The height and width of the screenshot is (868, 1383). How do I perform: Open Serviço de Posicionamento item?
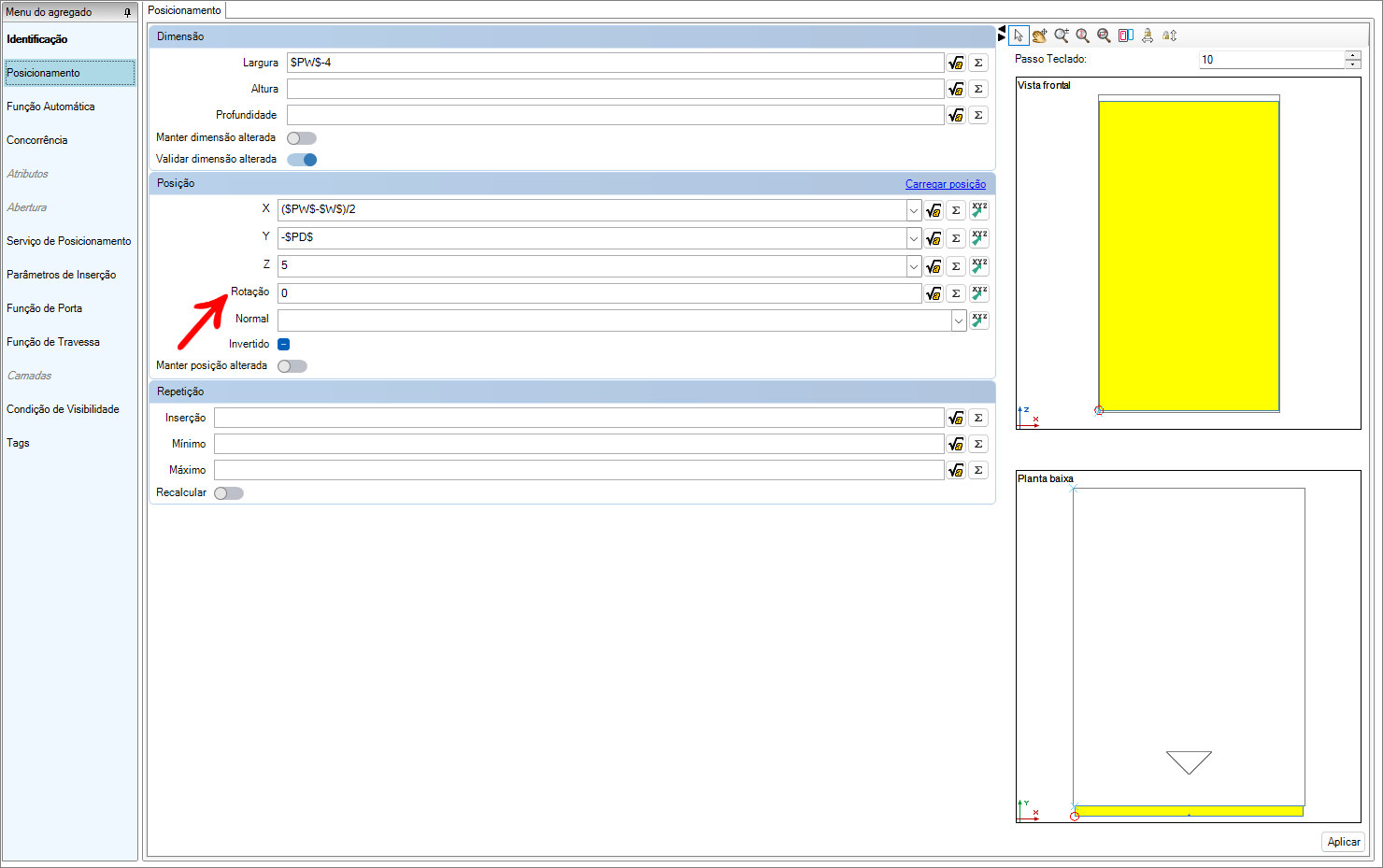[x=69, y=241]
